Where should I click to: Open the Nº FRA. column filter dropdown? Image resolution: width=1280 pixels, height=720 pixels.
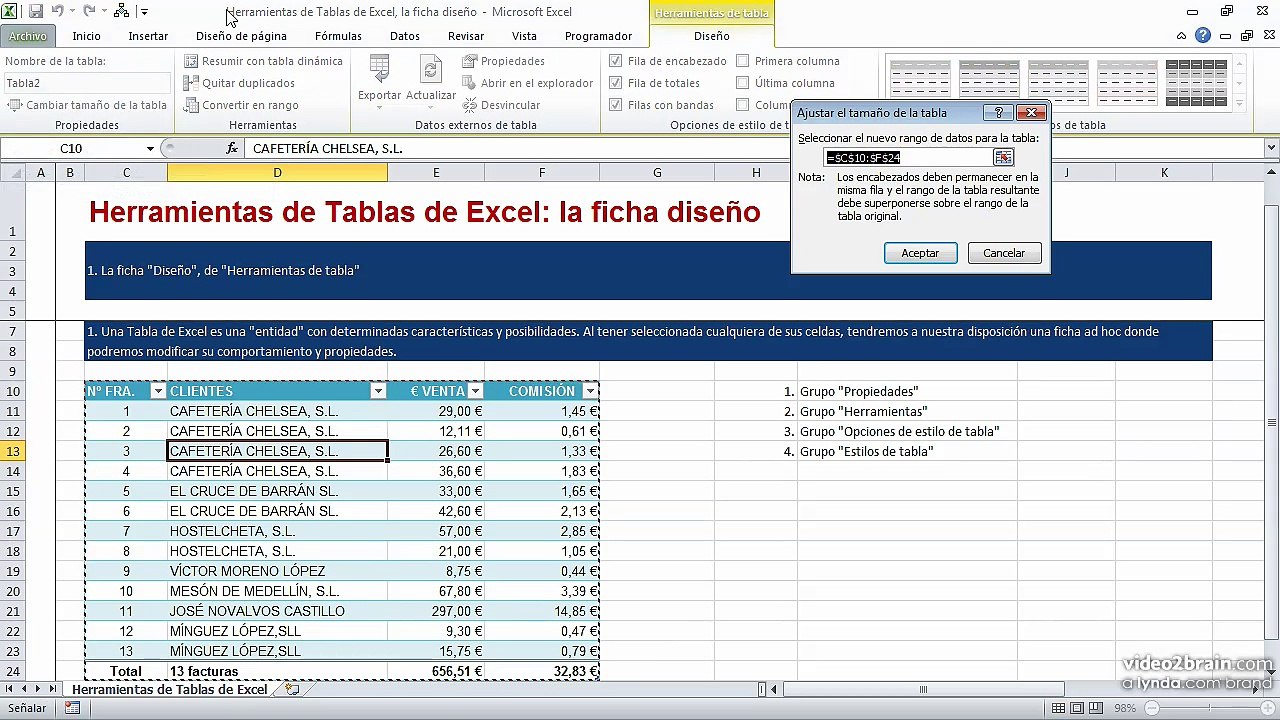click(x=158, y=391)
